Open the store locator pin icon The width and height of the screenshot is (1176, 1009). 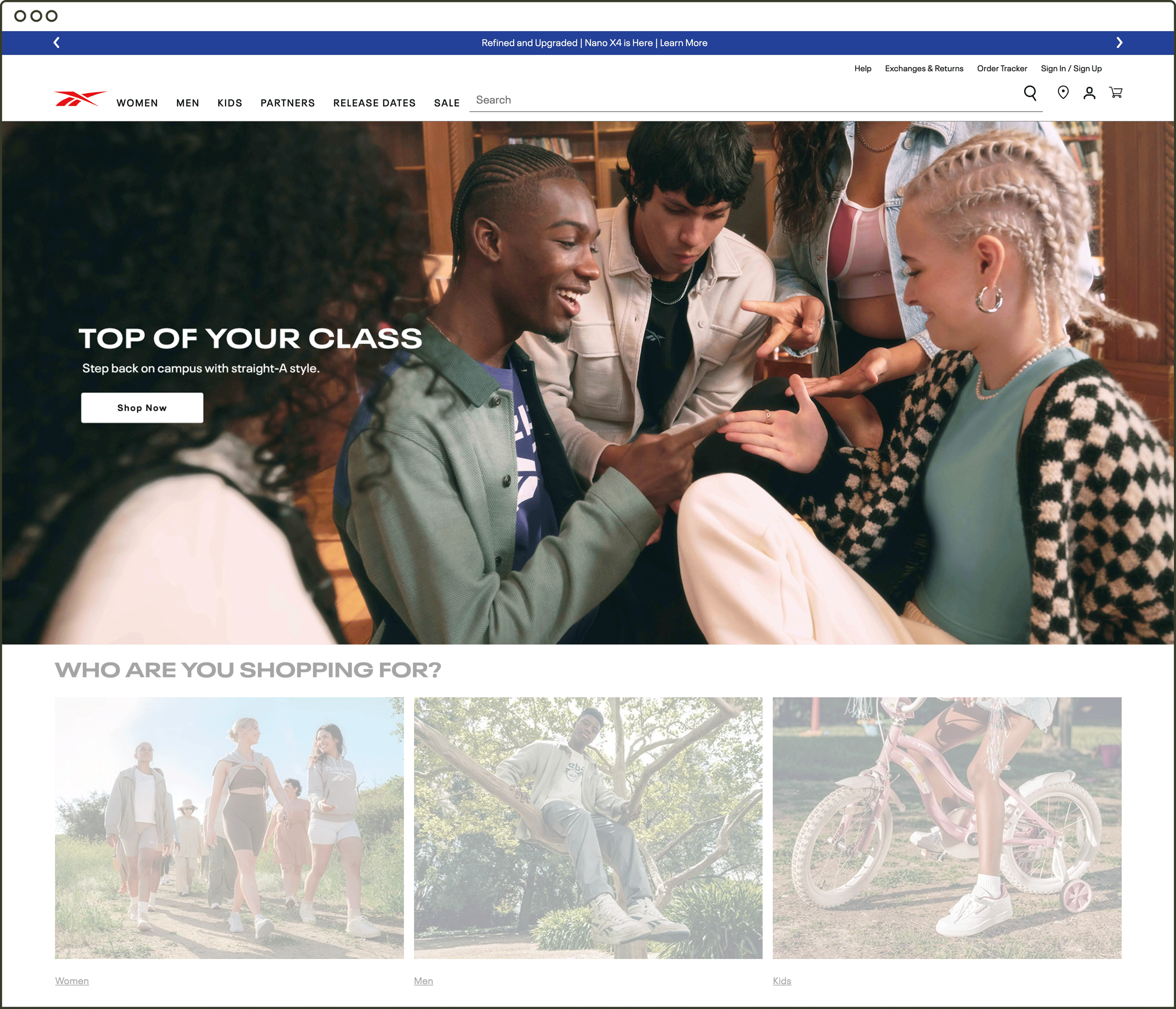tap(1063, 93)
